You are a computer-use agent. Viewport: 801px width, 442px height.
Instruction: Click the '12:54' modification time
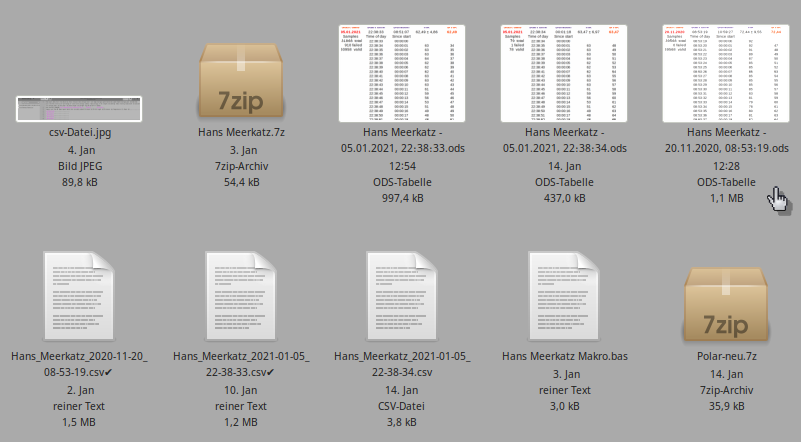coord(403,166)
